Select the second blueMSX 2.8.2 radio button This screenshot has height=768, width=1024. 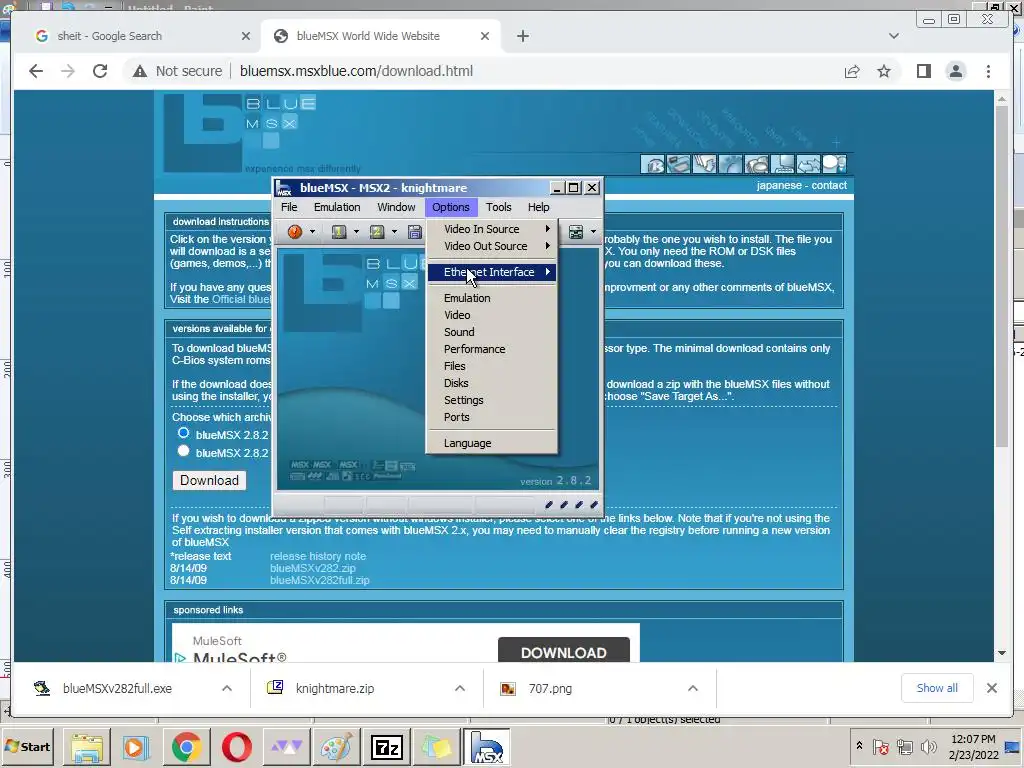click(184, 451)
